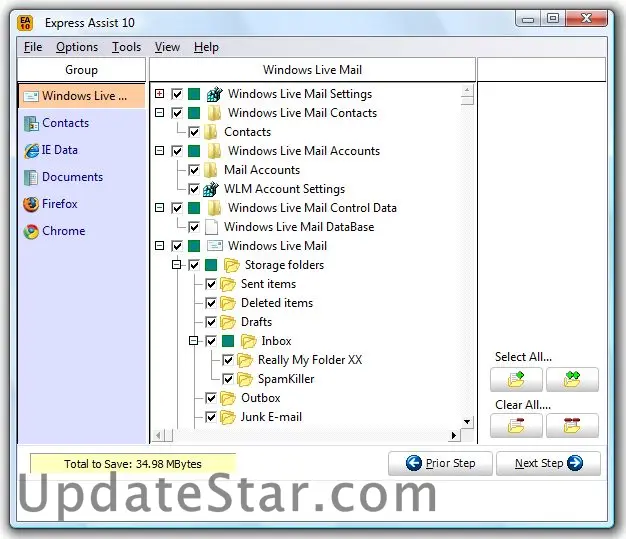The height and width of the screenshot is (539, 626).
Task: Select the Outbox row label
Action: tap(261, 398)
